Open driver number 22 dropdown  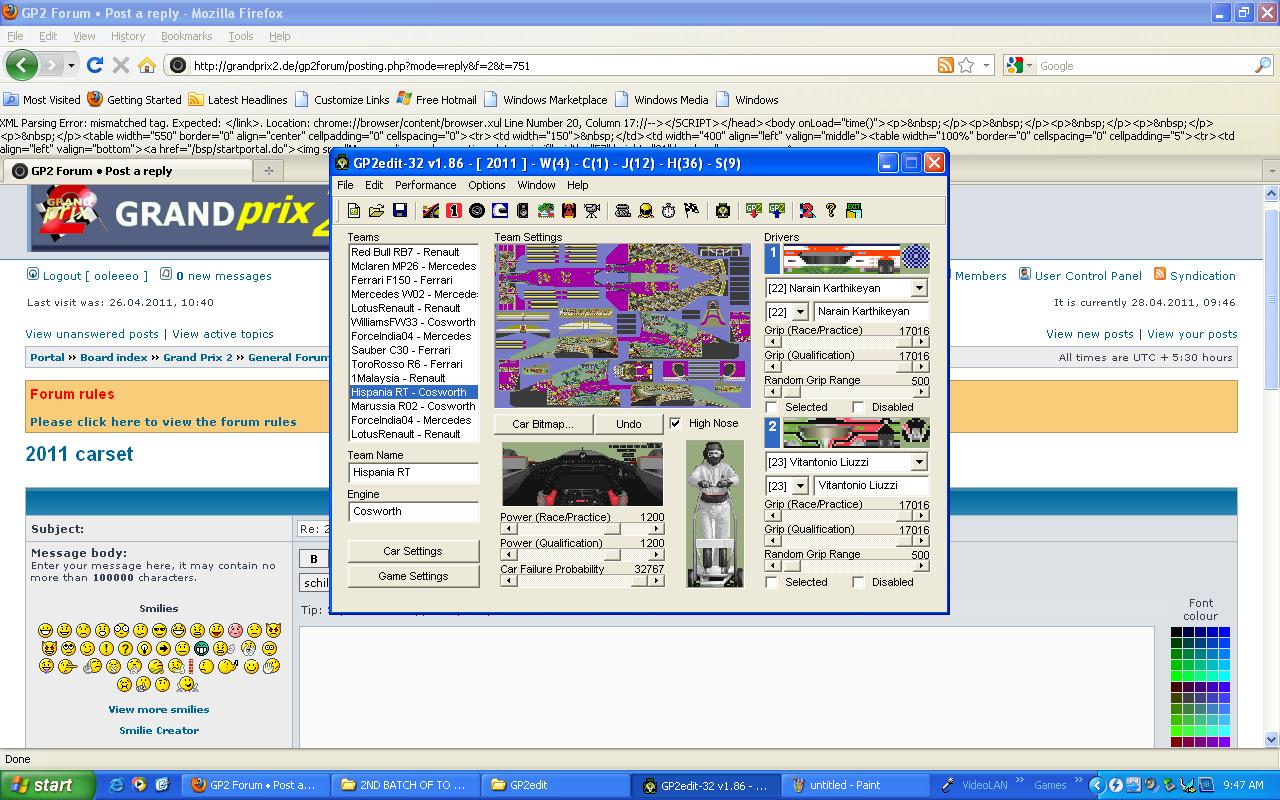pyautogui.click(x=799, y=312)
